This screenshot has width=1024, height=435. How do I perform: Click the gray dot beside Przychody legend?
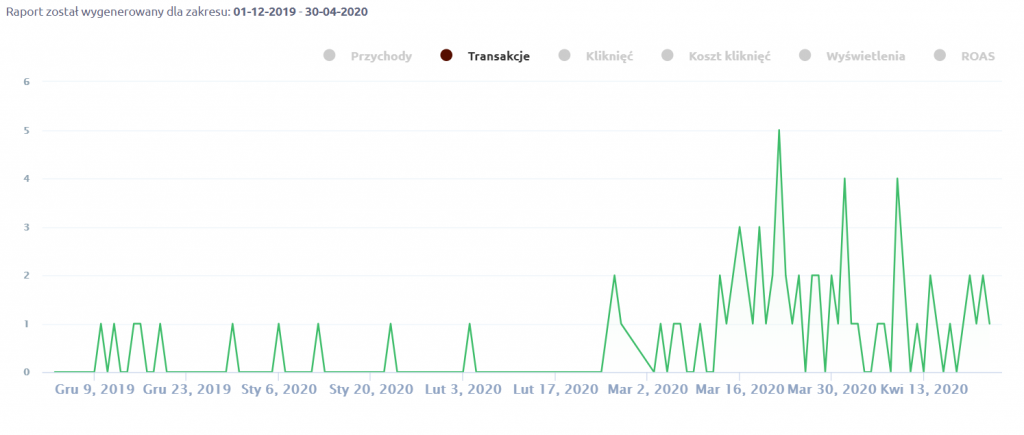329,56
